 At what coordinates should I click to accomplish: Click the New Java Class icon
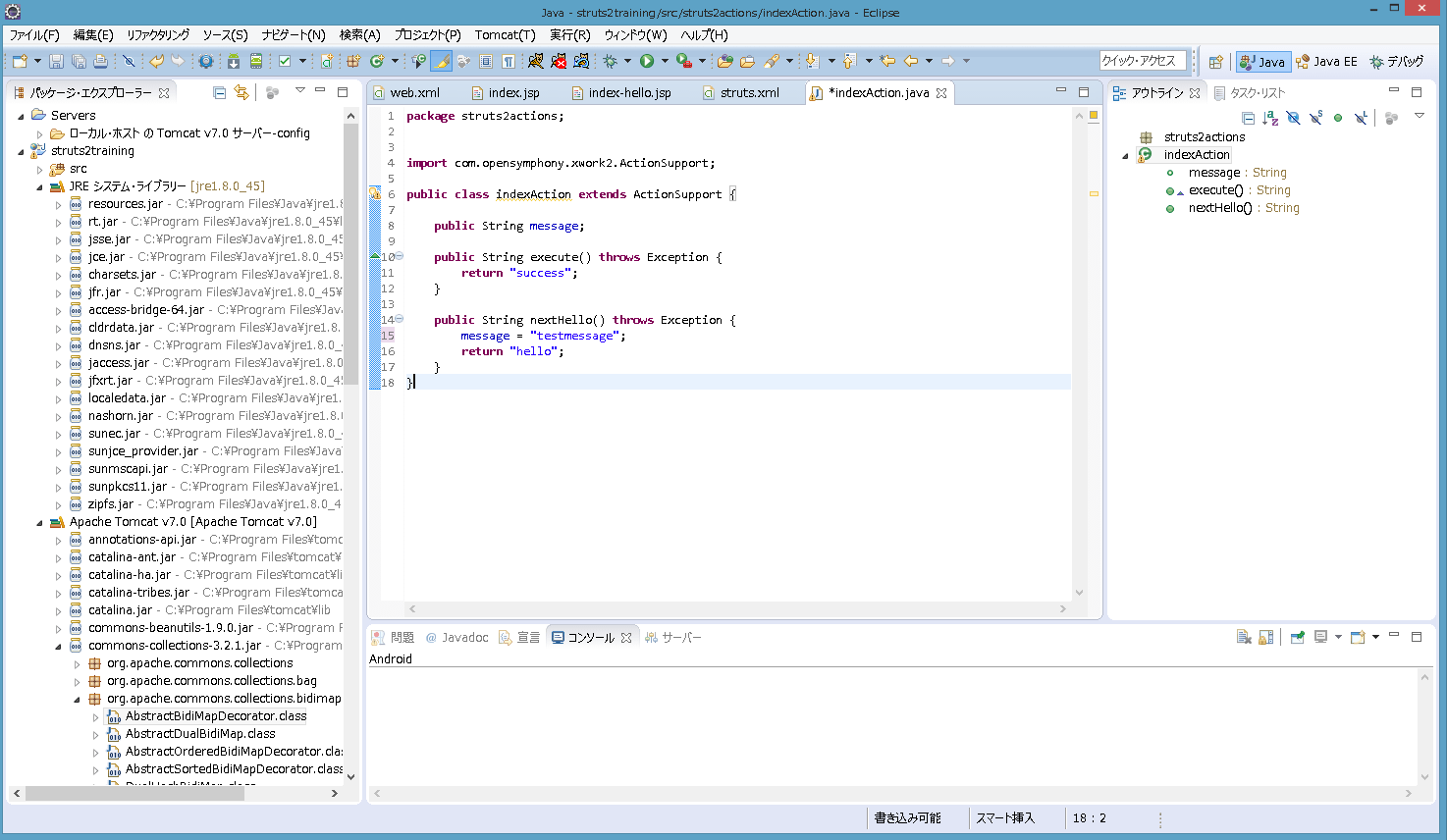point(376,61)
